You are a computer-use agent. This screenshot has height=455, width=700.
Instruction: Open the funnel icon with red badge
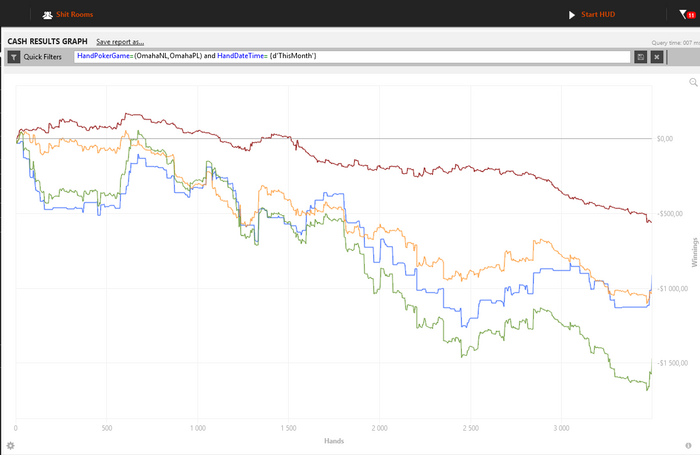click(687, 14)
